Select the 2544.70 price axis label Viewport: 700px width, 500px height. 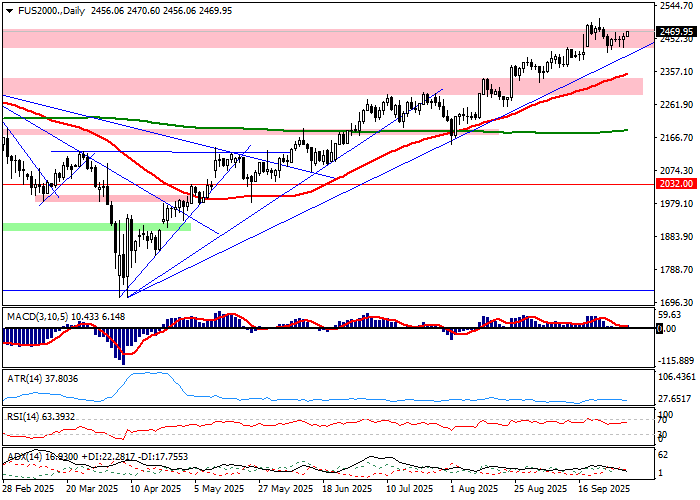pyautogui.click(x=676, y=5)
